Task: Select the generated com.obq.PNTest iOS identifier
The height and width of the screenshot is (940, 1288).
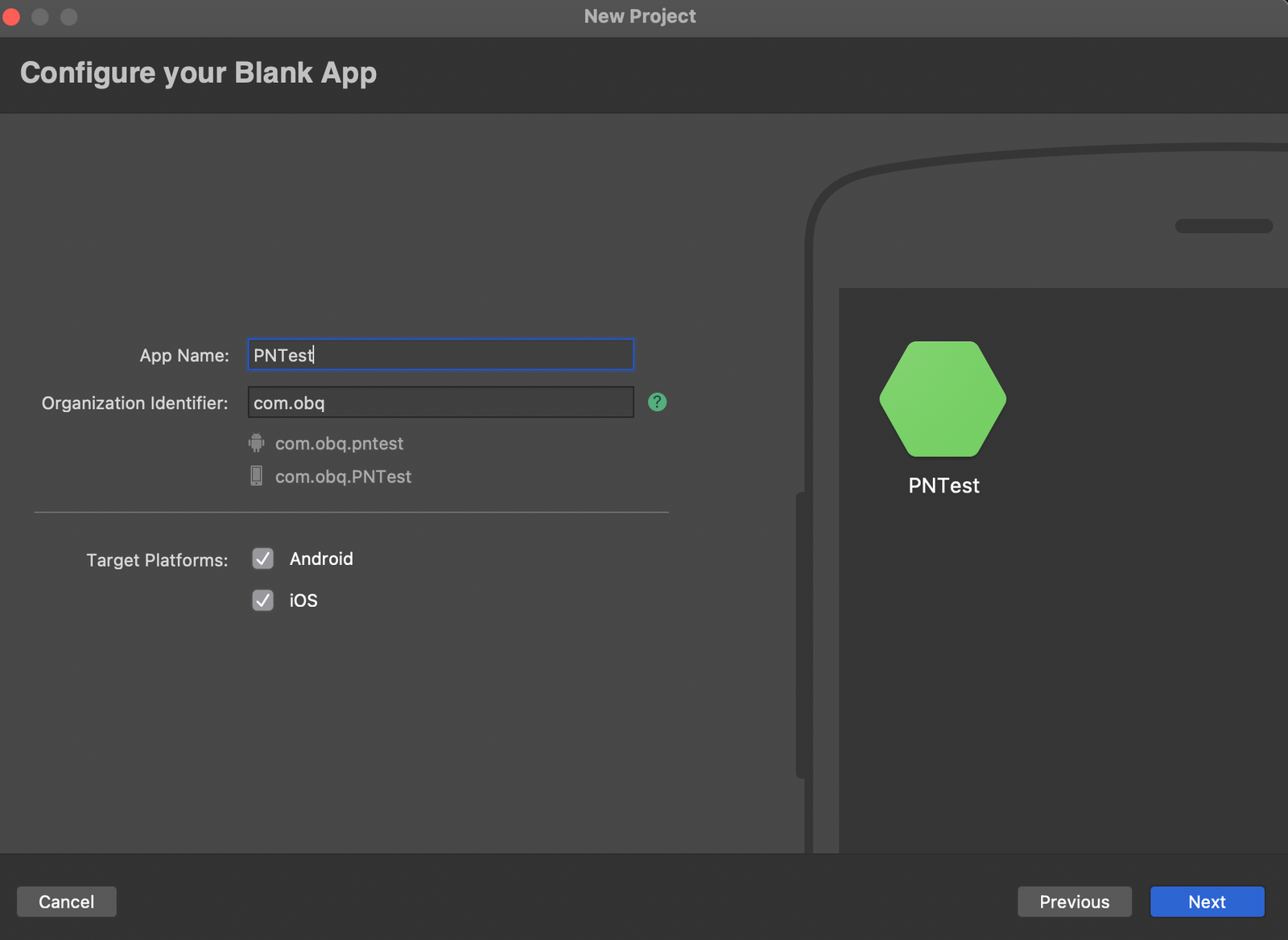Action: click(x=343, y=476)
